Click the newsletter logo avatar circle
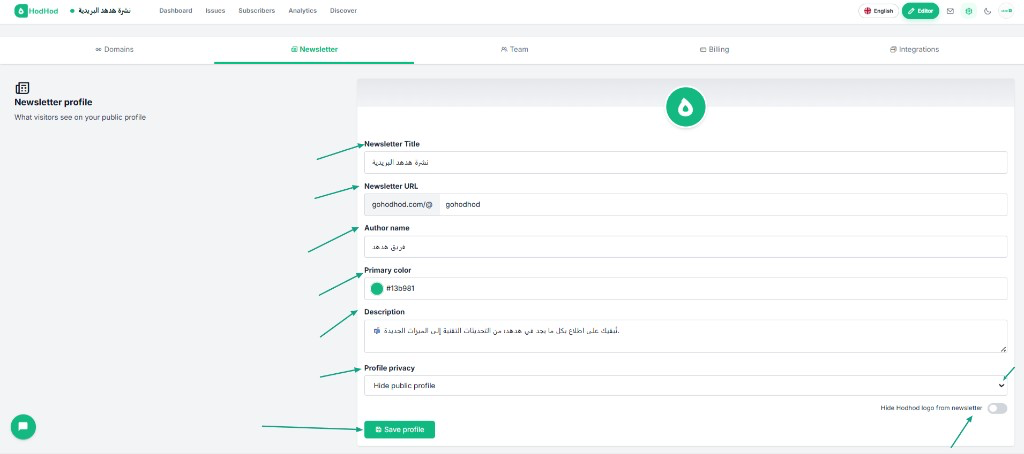Screen dimensions: 1024x454 pos(685,107)
